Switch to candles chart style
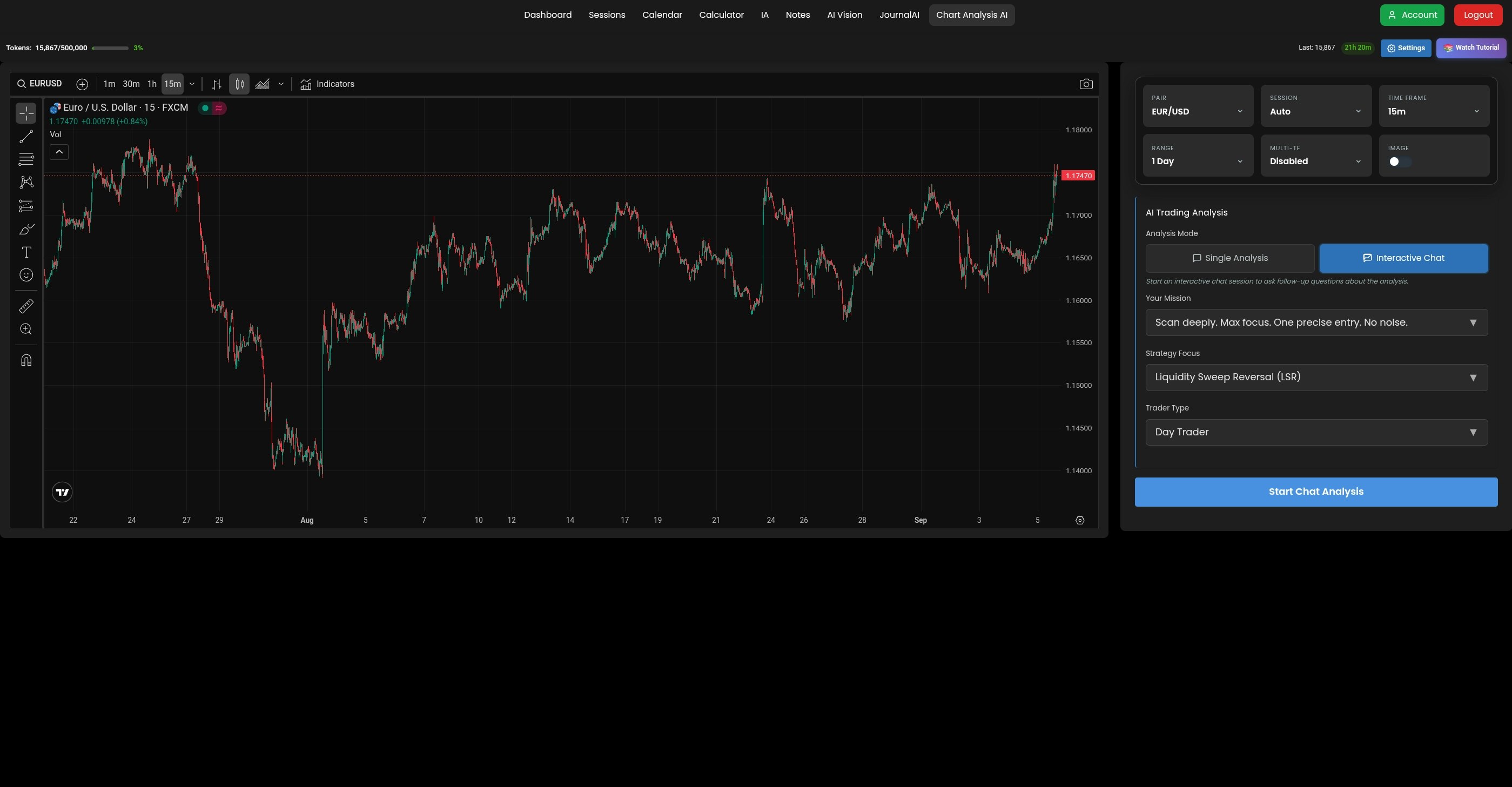1512x787 pixels. point(239,84)
